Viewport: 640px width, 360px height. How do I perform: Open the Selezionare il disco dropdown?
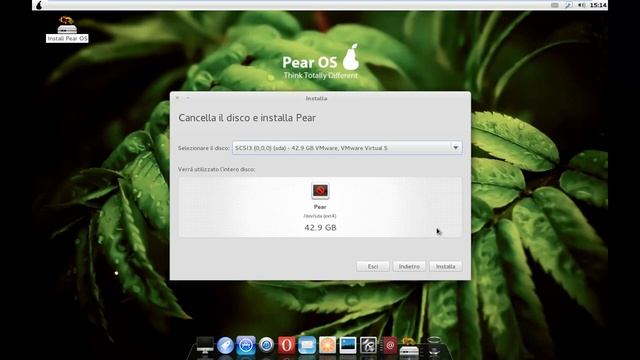click(347, 148)
